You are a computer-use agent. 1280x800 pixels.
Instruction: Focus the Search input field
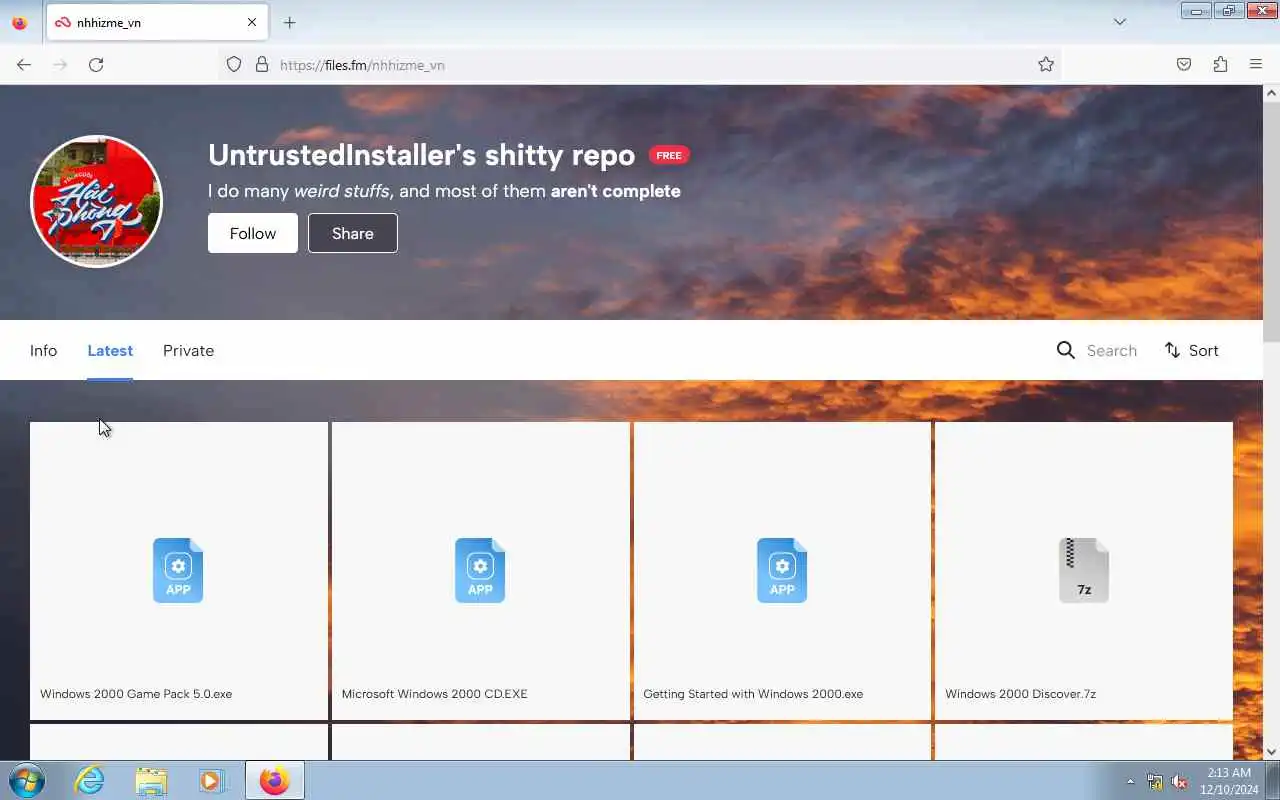(1112, 351)
